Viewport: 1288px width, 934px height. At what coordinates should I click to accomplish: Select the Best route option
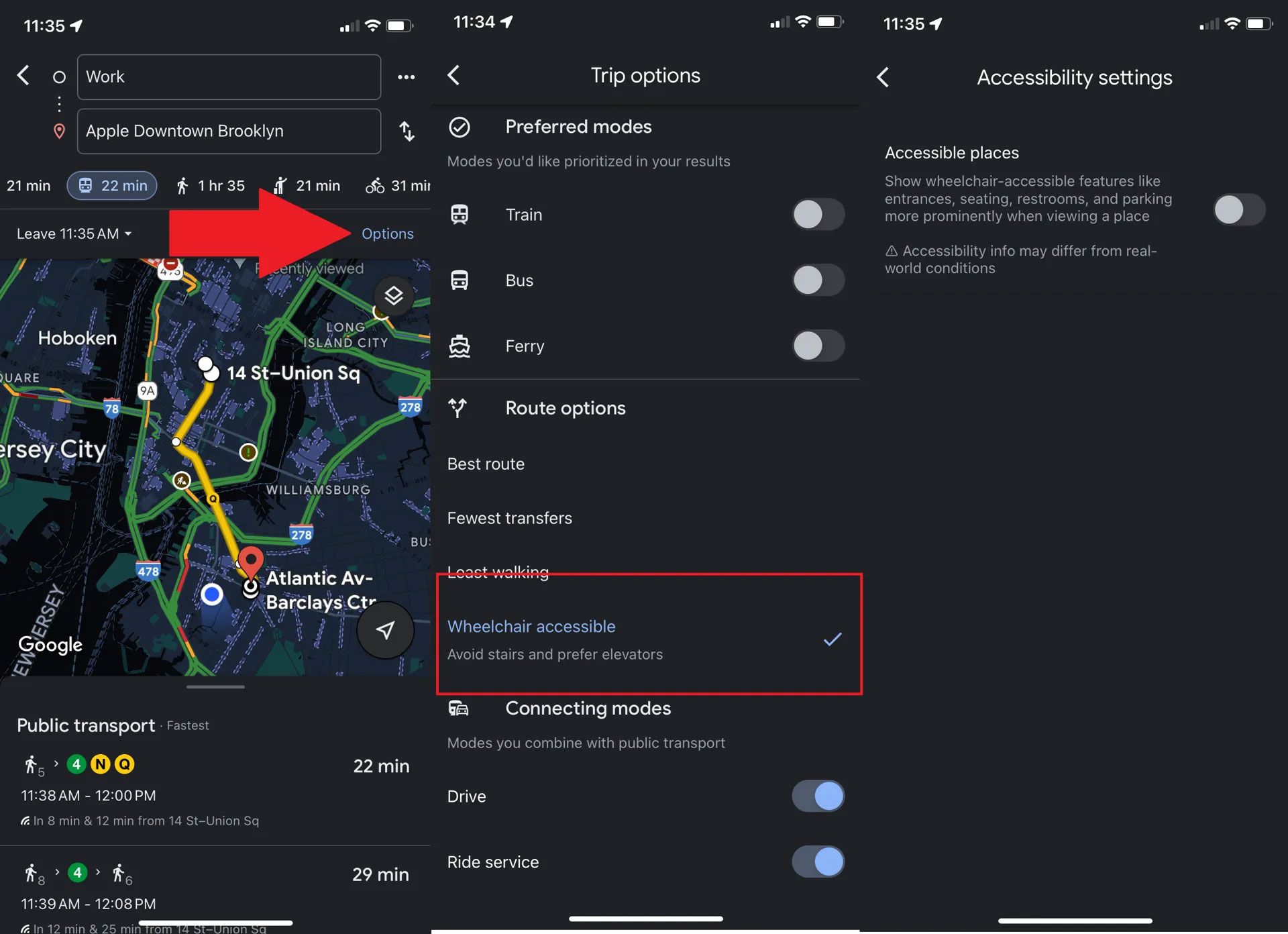click(487, 463)
